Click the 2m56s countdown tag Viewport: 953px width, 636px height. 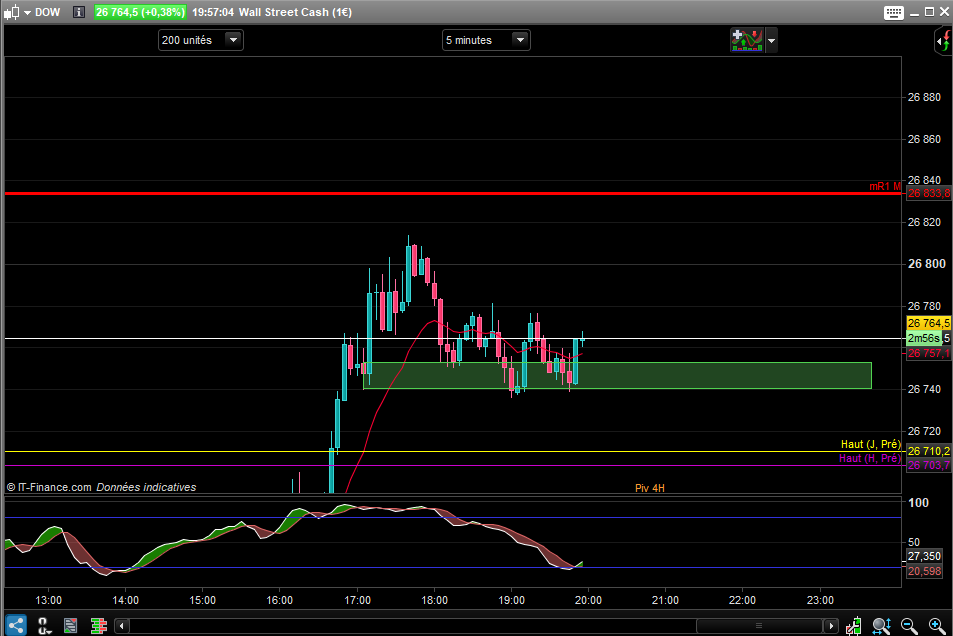pos(924,338)
